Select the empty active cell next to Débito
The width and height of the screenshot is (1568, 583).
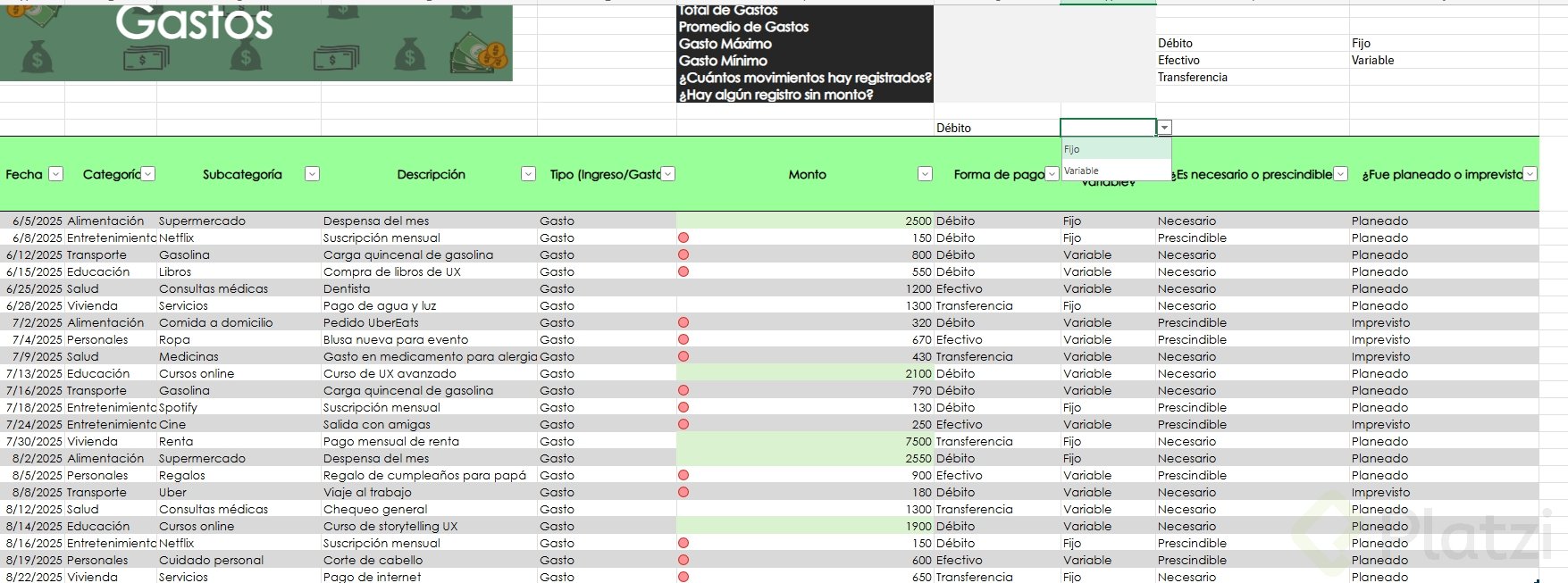pyautogui.click(x=1108, y=128)
